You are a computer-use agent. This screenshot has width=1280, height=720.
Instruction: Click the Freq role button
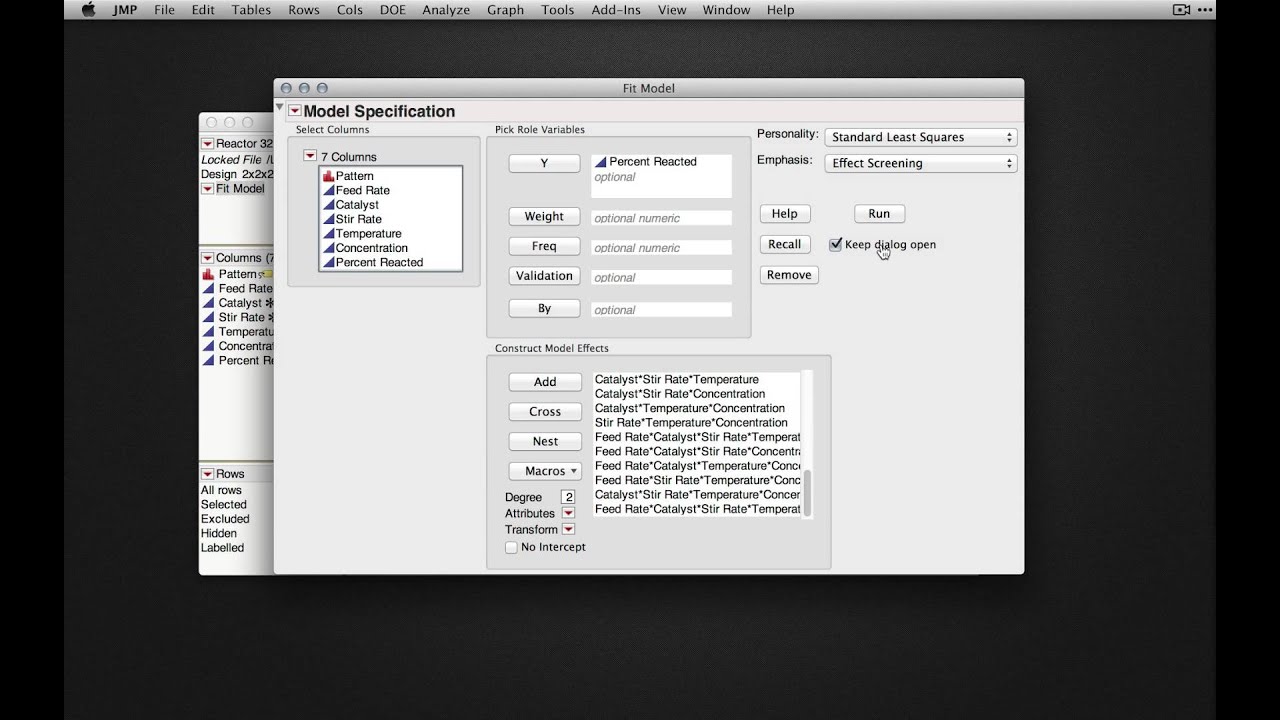544,246
